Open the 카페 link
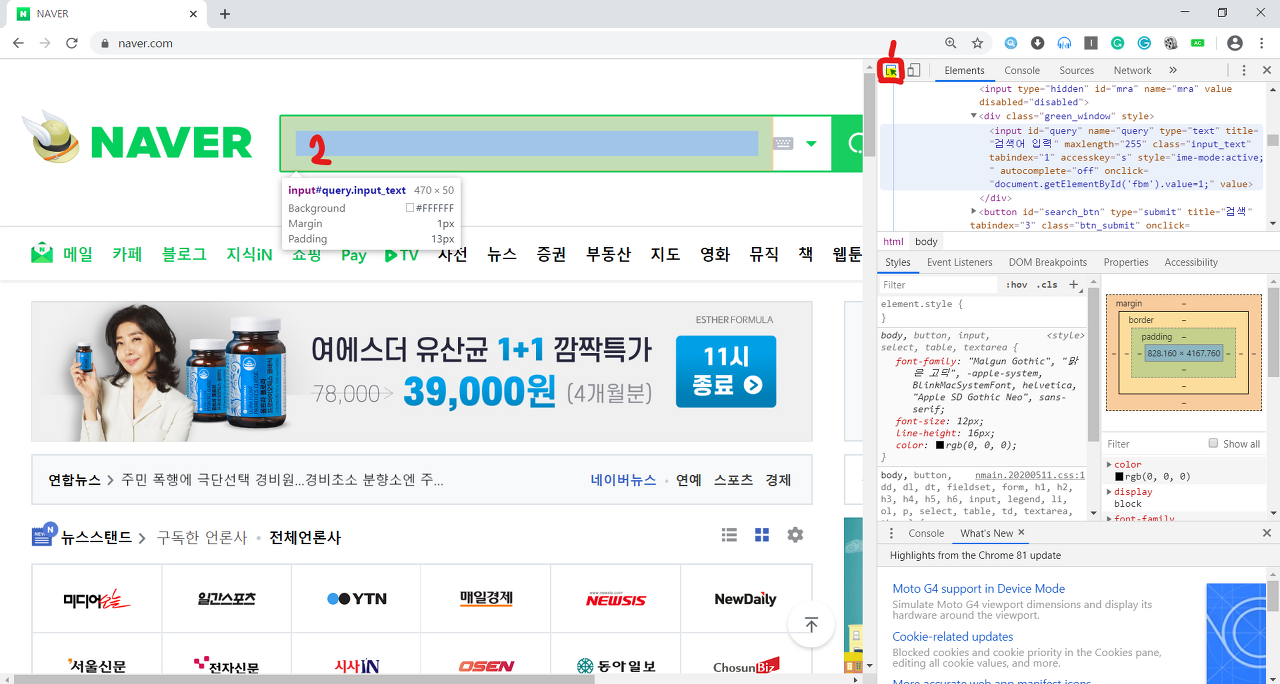The image size is (1280, 684). click(x=128, y=254)
